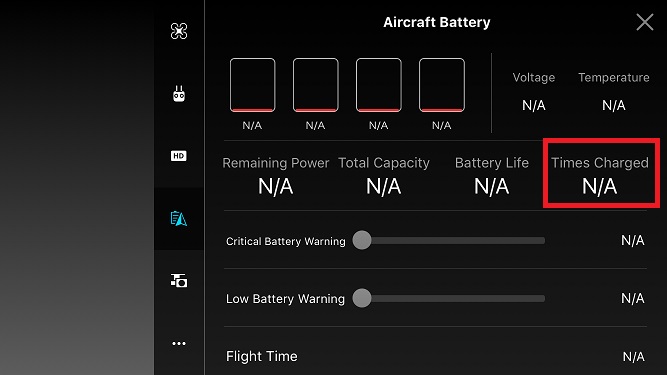Click the Critical Battery Warning slider handle
The image size is (667, 375).
[x=362, y=240]
